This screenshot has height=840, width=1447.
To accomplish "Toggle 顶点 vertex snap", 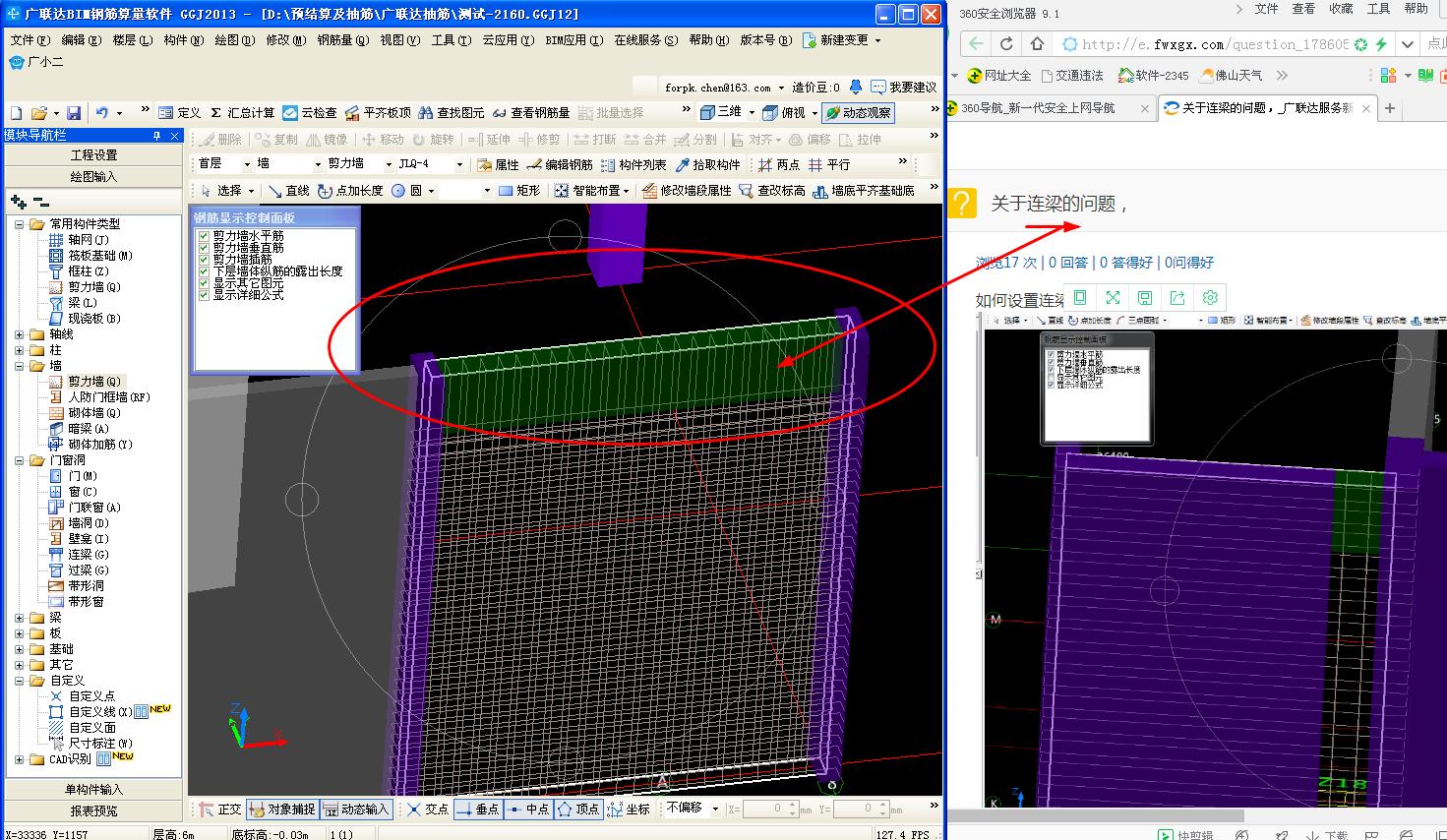I will click(x=578, y=809).
